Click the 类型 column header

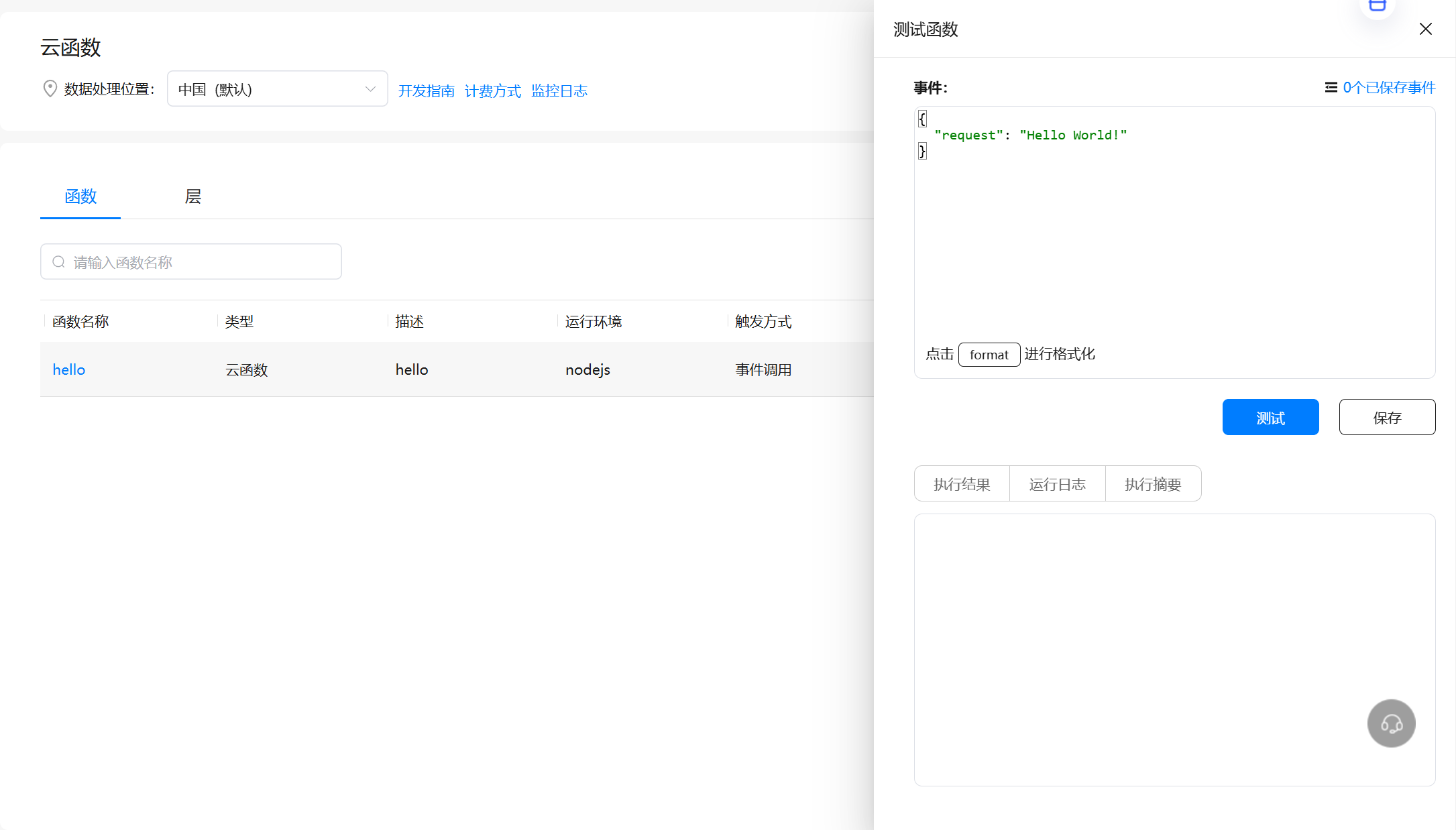pyautogui.click(x=239, y=321)
